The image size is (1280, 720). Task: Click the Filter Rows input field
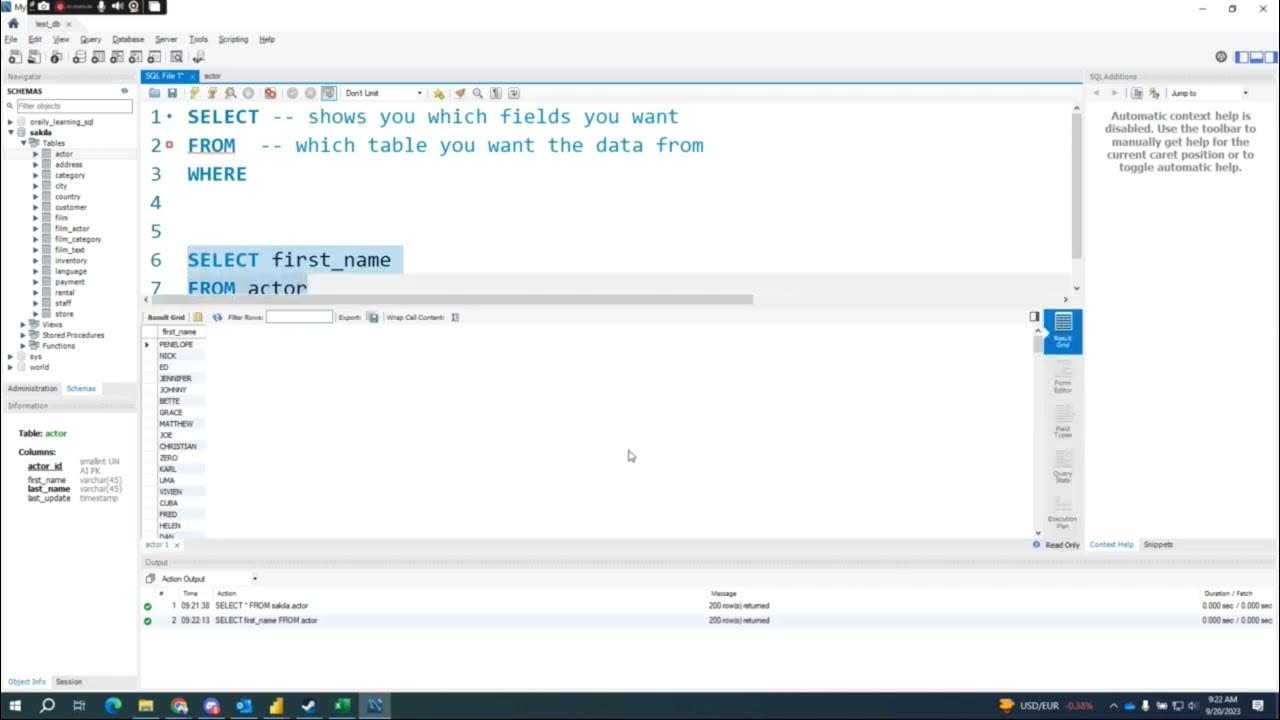(299, 317)
